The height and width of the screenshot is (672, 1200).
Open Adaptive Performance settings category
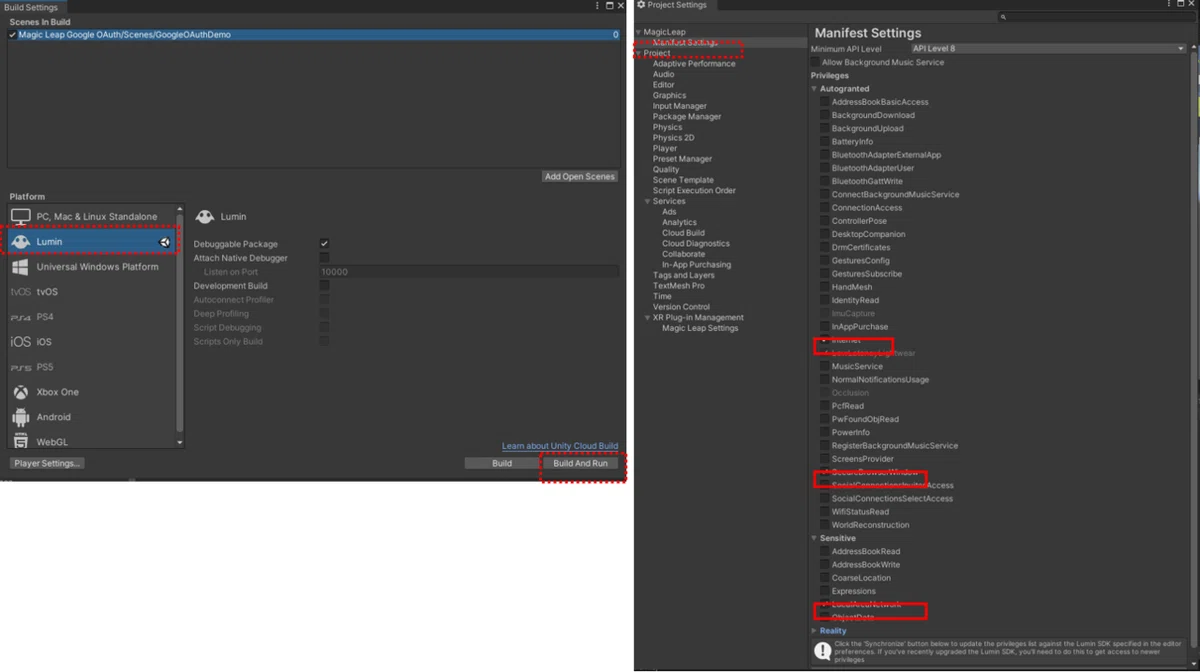coord(694,64)
